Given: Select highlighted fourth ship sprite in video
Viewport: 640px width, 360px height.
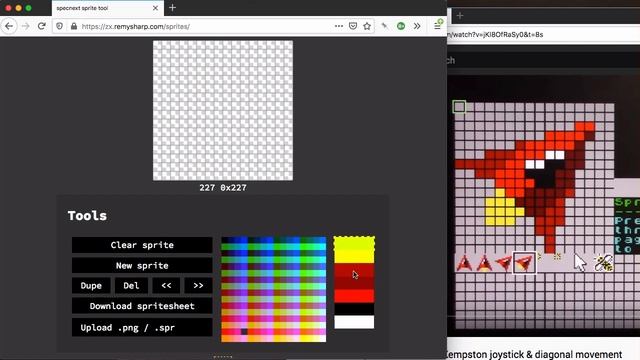Looking at the screenshot, I should pyautogui.click(x=524, y=262).
